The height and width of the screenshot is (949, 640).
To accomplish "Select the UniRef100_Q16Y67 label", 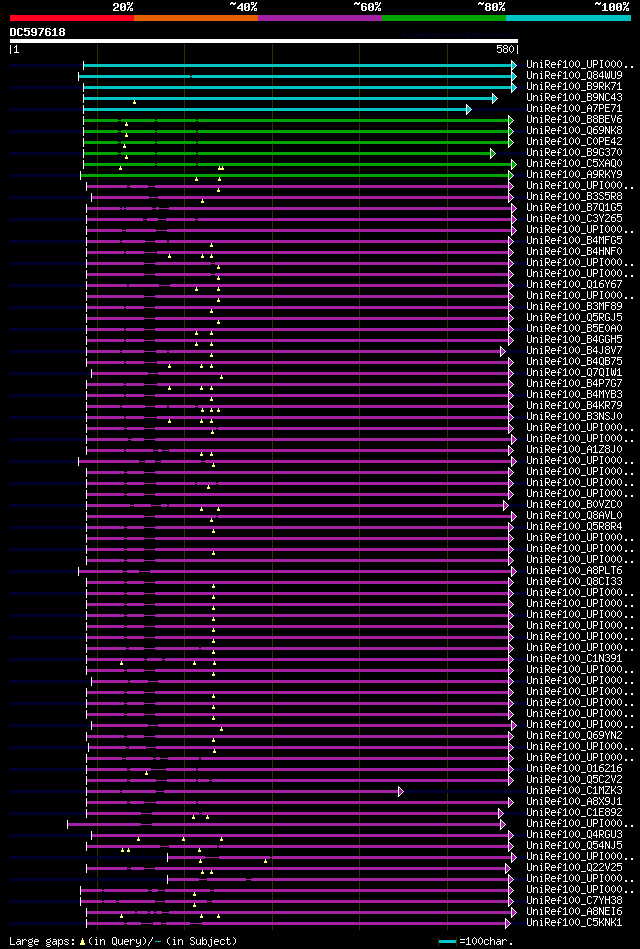I will (574, 284).
